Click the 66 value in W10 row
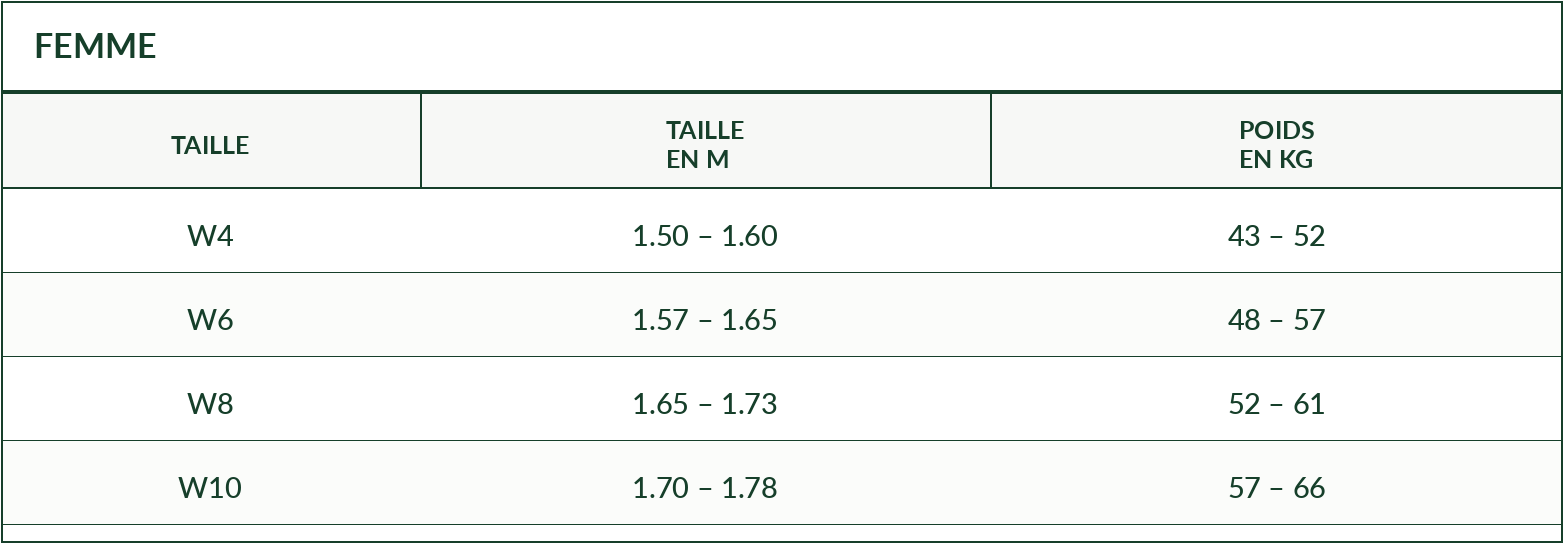 pos(1309,488)
